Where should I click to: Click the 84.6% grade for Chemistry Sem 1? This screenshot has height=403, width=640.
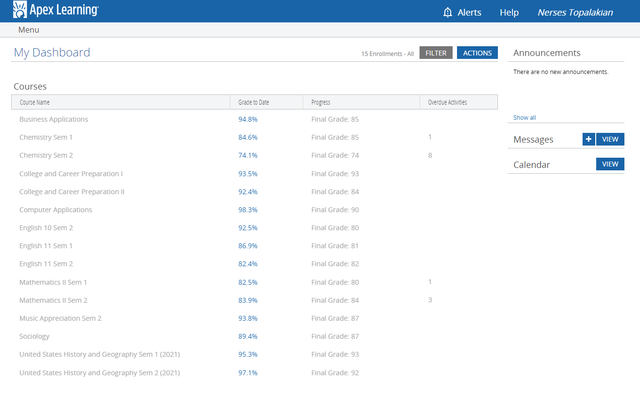pos(248,137)
